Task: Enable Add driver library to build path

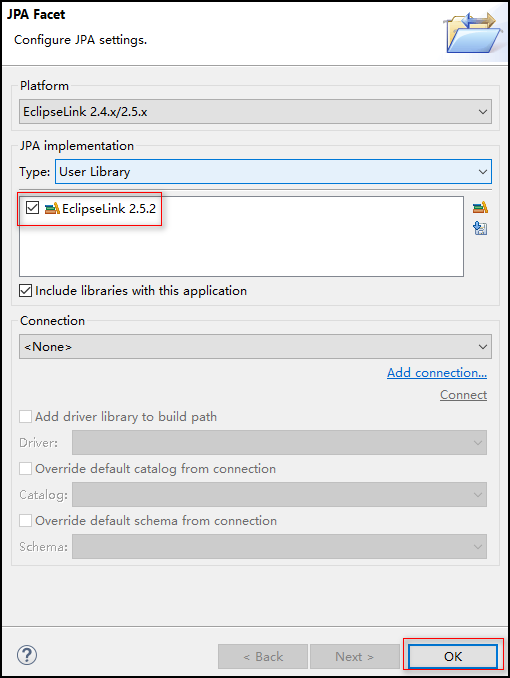Action: 26,417
